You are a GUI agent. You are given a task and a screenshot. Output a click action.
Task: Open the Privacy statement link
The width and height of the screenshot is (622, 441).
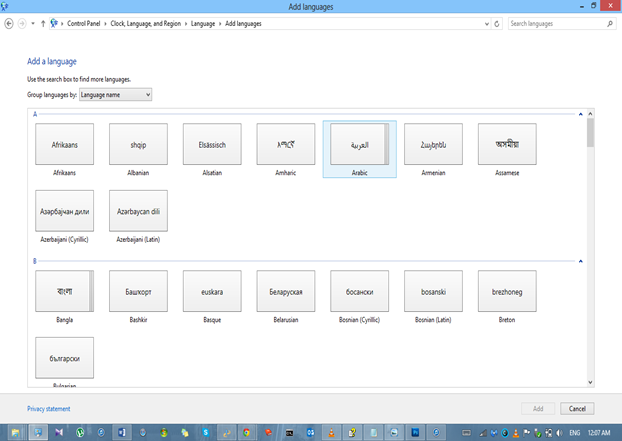(48, 409)
